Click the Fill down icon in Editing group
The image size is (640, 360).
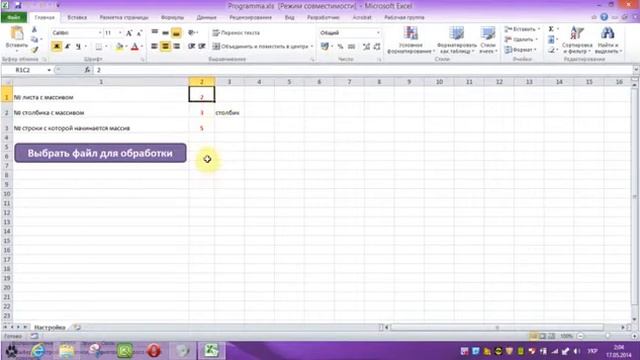(551, 40)
